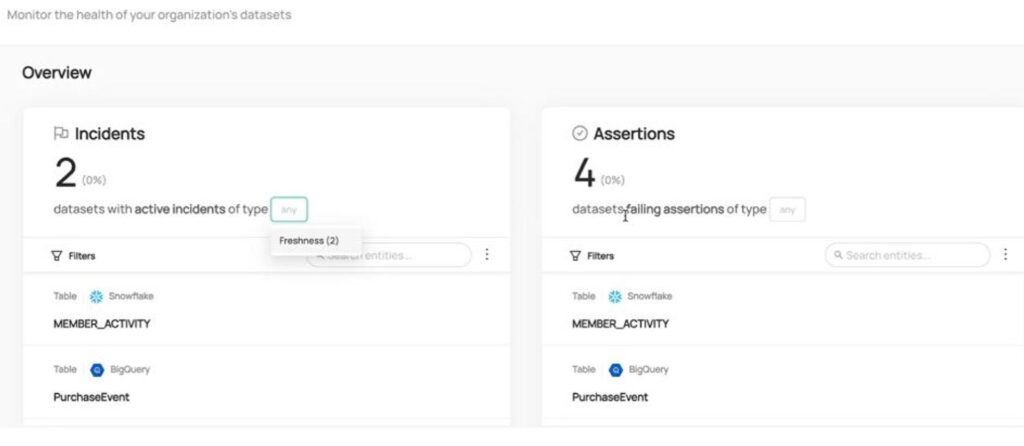Open MEMBER_ACTIVITY table under Assertions
Image resolution: width=1024 pixels, height=446 pixels.
point(620,324)
